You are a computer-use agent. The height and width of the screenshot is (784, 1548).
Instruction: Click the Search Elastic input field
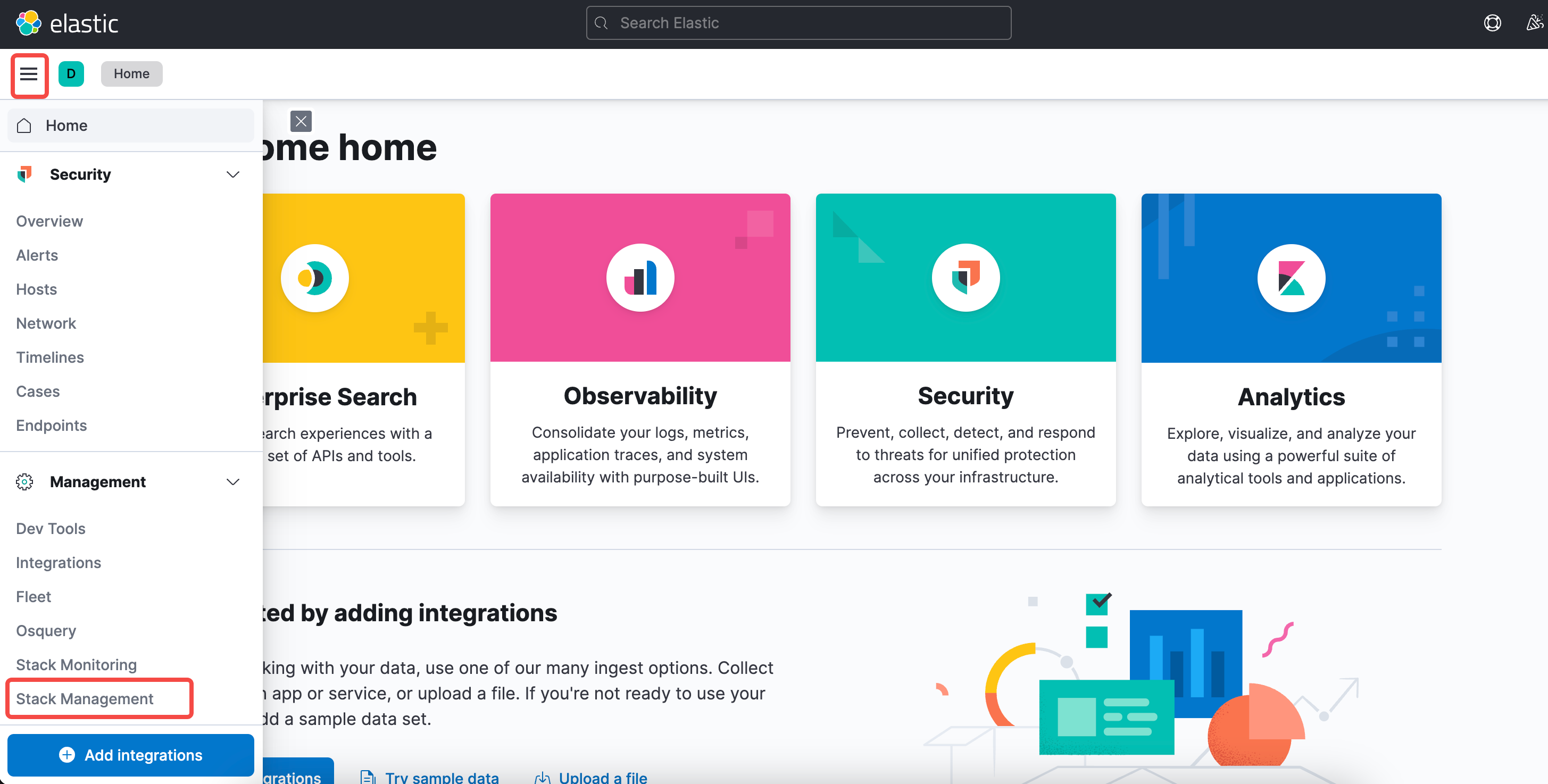[x=798, y=23]
